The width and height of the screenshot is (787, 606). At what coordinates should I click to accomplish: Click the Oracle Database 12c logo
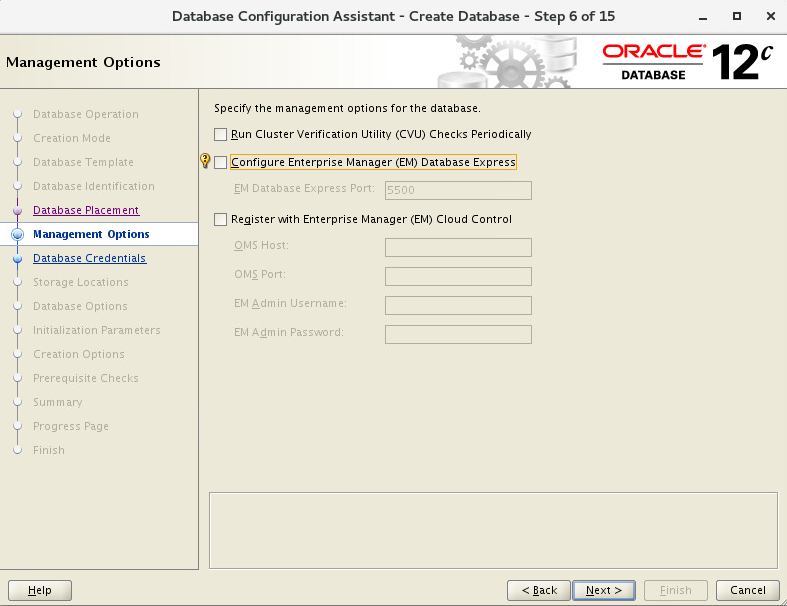pyautogui.click(x=688, y=62)
